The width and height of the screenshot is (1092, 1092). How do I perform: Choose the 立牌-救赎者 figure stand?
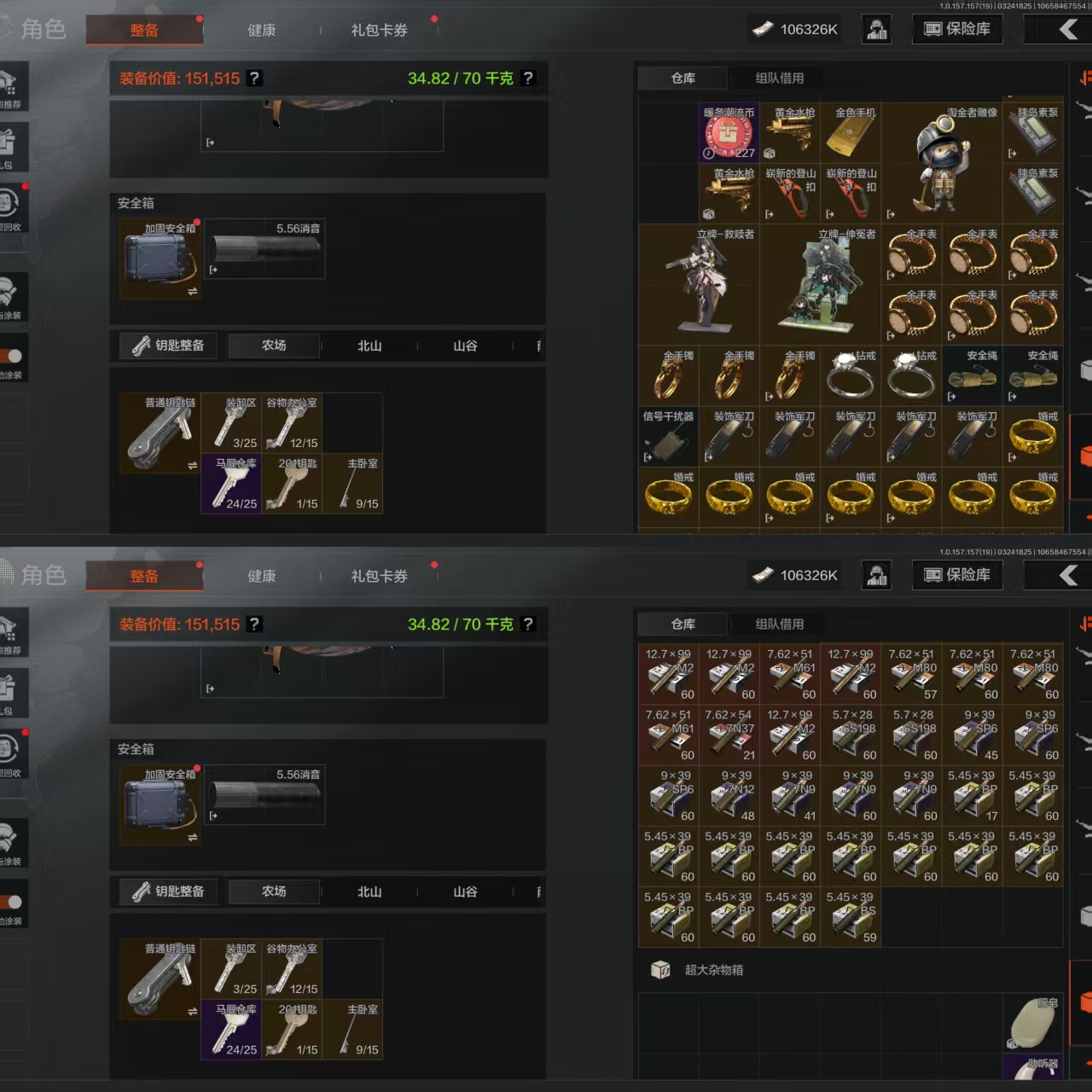[x=699, y=285]
